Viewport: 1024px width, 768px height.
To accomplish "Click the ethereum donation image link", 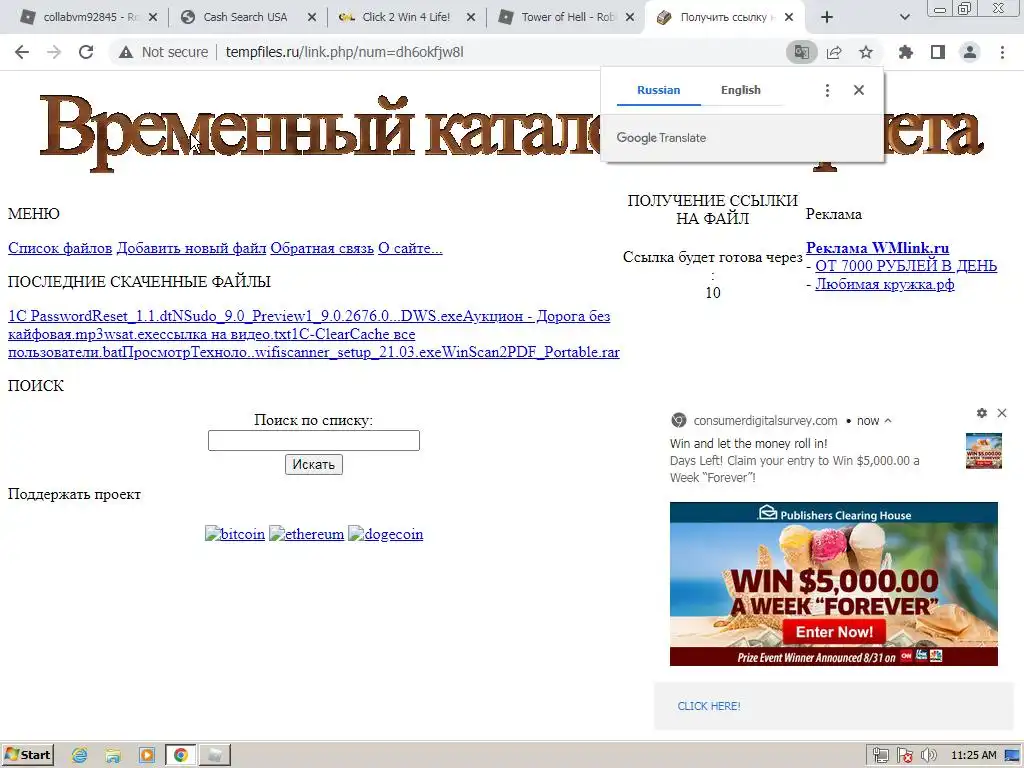I will coord(306,534).
